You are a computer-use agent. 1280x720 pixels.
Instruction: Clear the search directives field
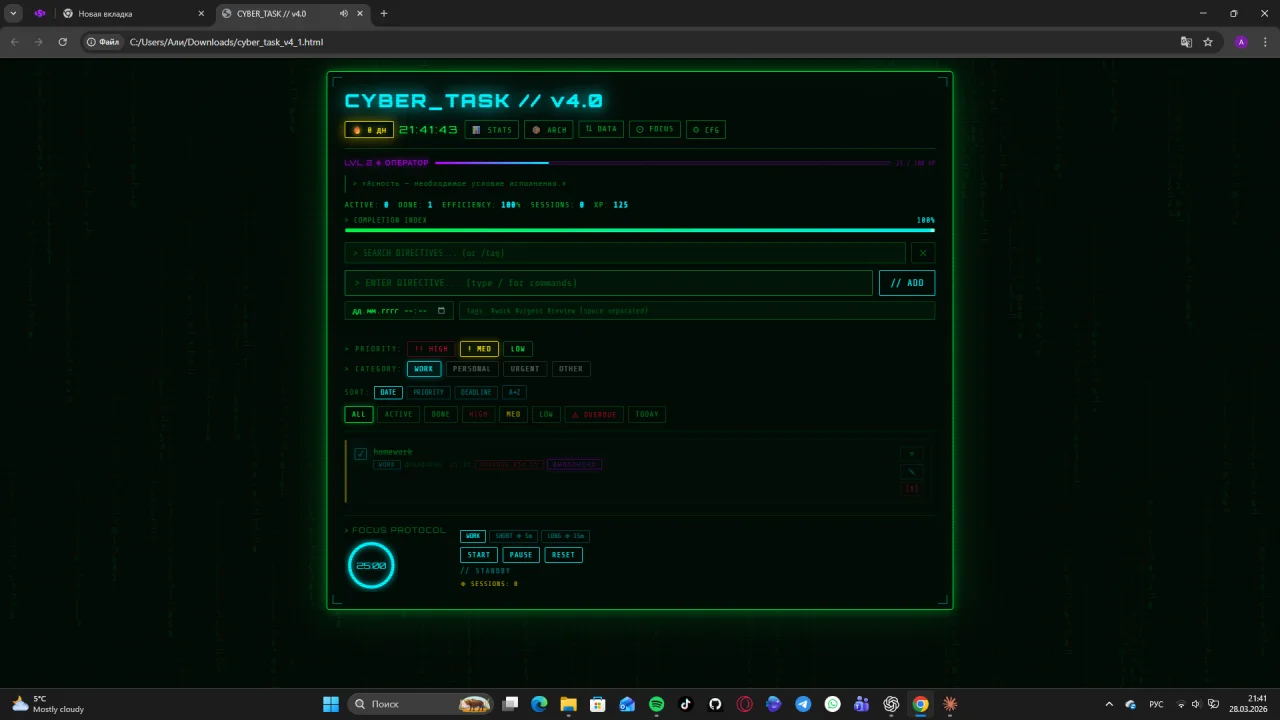(x=923, y=253)
